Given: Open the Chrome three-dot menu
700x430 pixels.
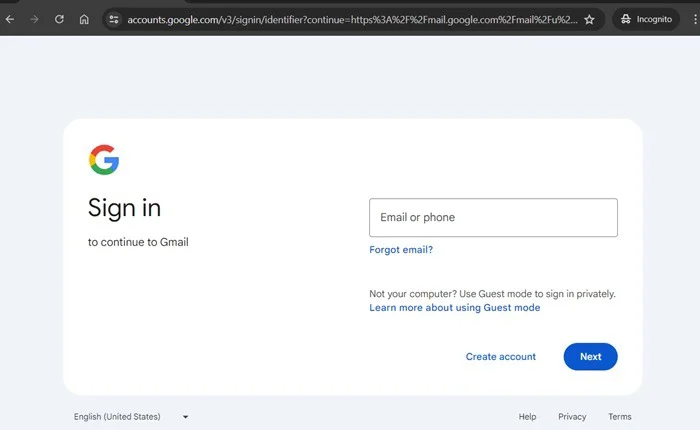Looking at the screenshot, I should click(695, 19).
